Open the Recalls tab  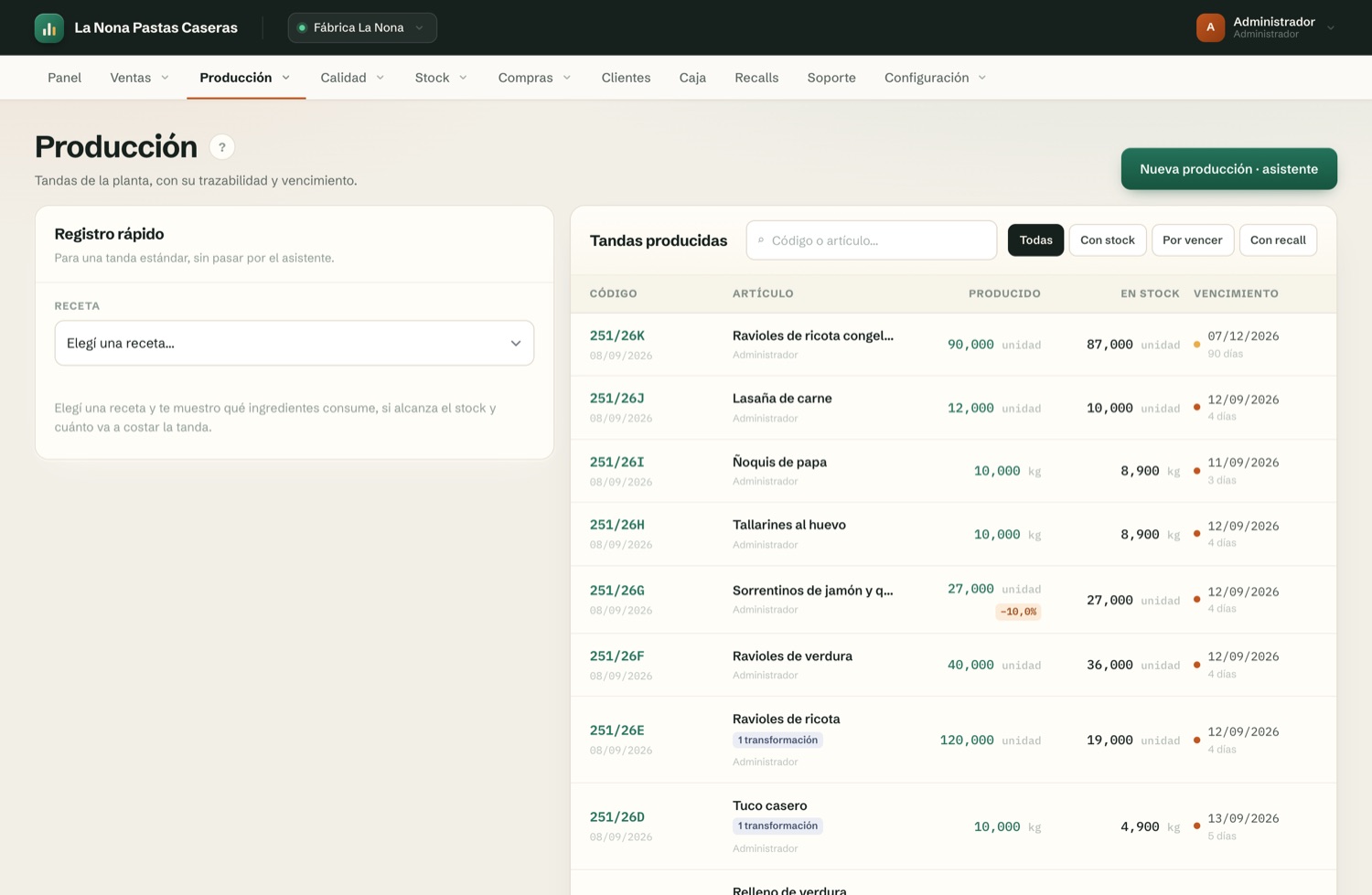click(756, 78)
